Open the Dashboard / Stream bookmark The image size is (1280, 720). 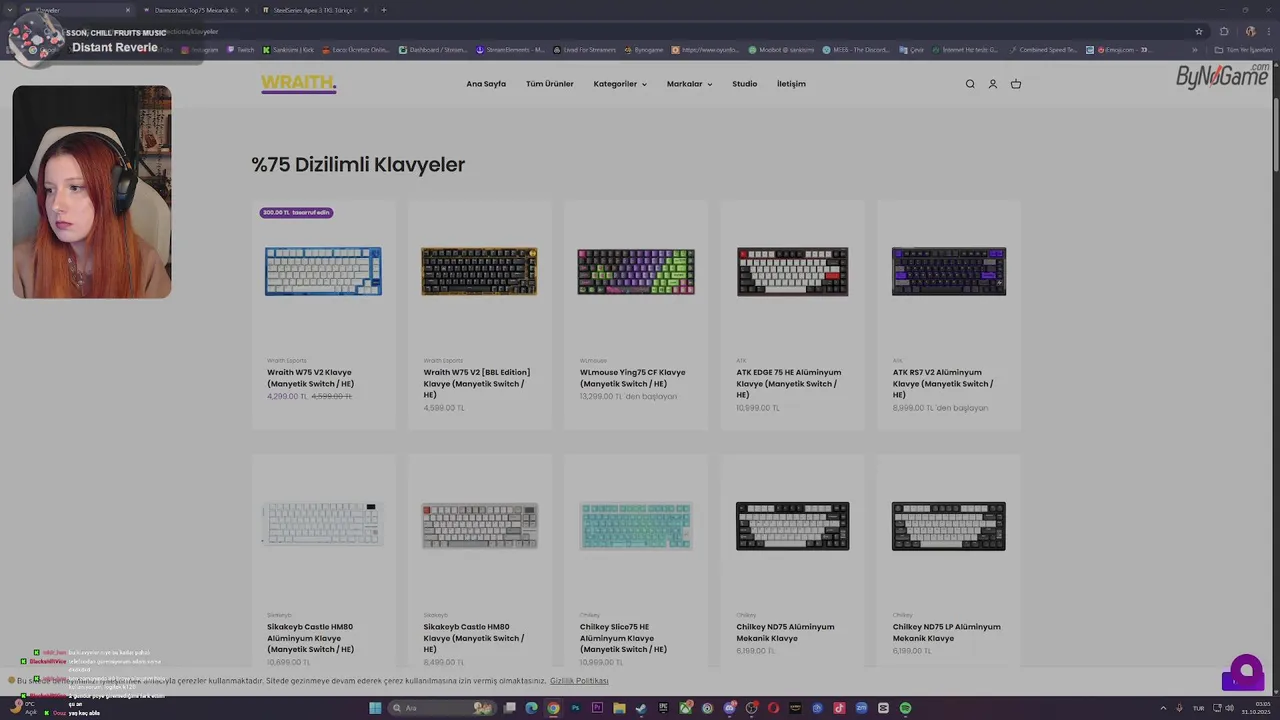(x=432, y=50)
